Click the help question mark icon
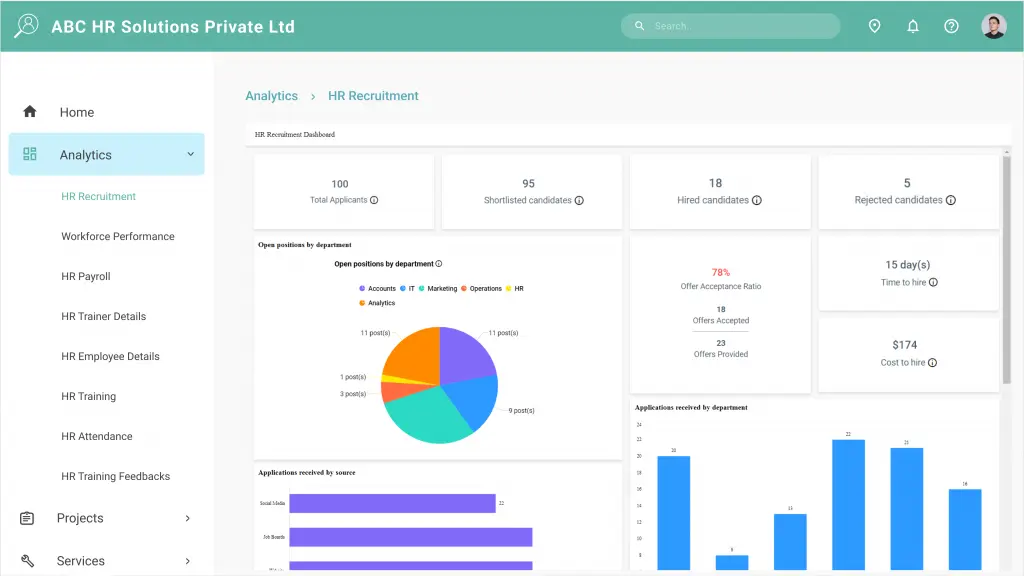Screen dimensions: 1024x576 click(x=951, y=26)
